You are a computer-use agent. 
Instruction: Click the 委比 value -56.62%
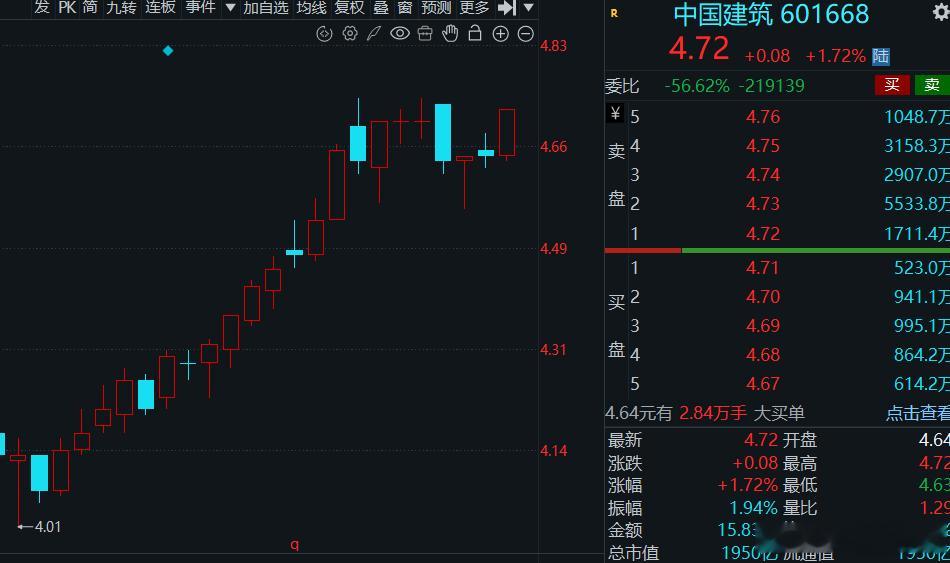[697, 85]
